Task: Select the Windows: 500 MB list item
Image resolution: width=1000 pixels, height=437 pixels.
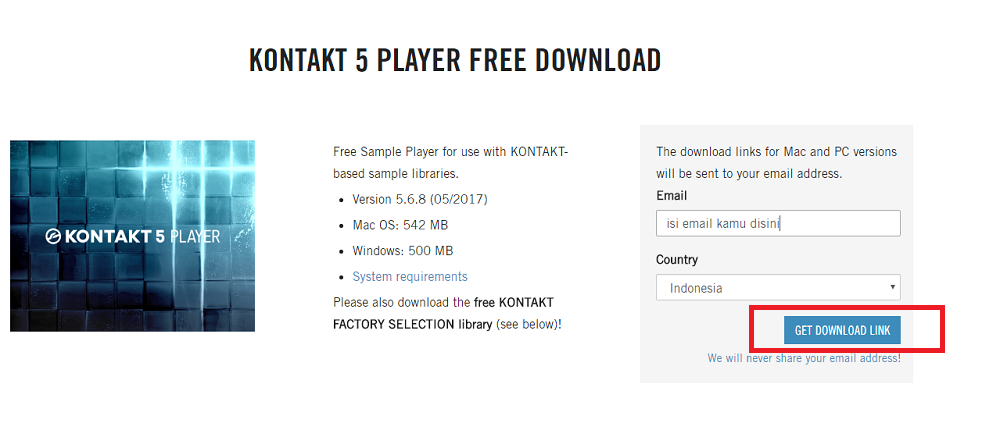Action: 402,251
